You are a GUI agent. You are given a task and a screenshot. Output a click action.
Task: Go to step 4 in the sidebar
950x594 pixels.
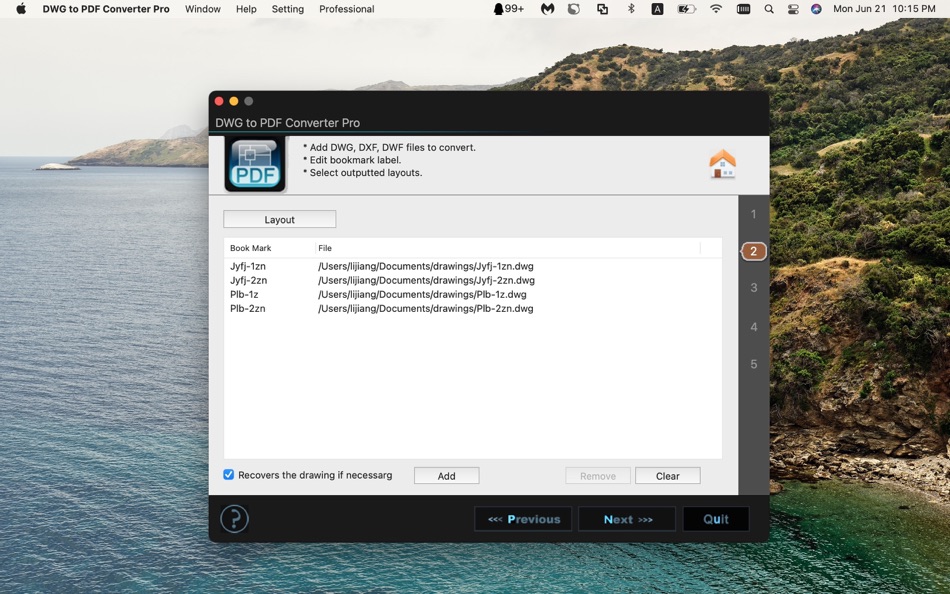(754, 327)
